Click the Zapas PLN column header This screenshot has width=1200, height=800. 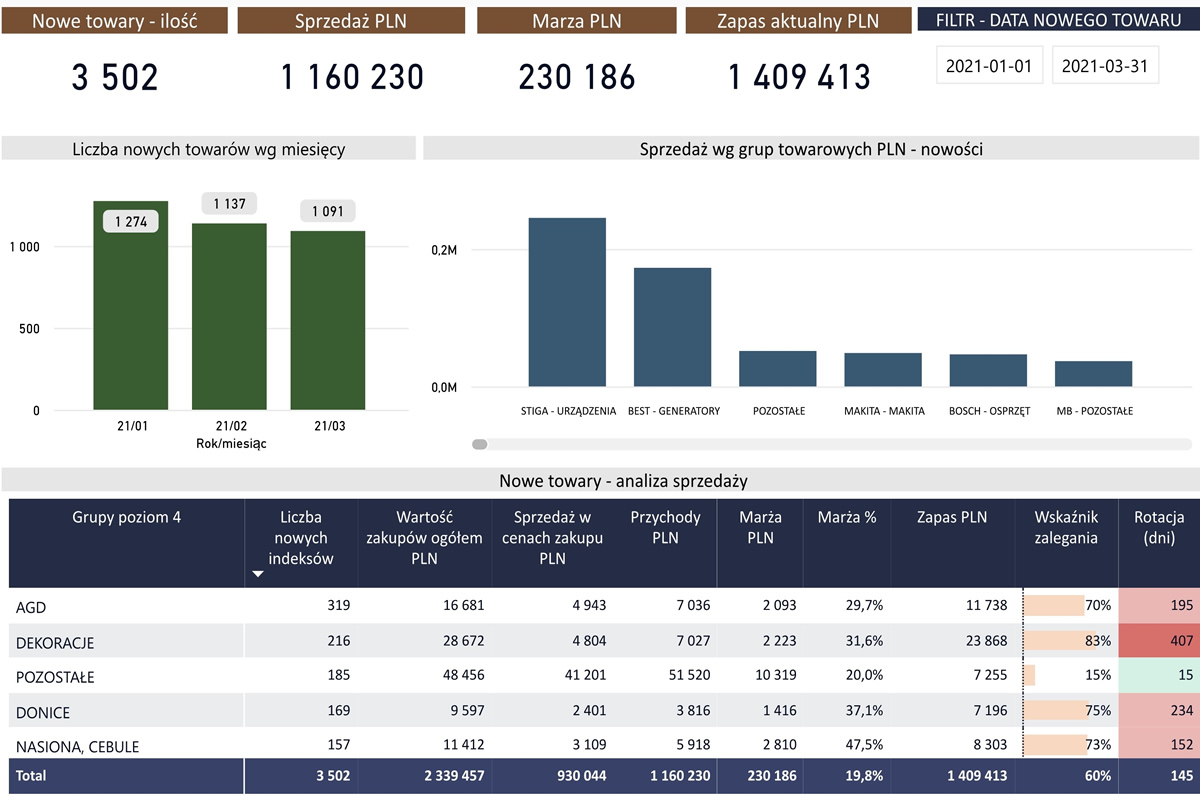click(x=952, y=517)
